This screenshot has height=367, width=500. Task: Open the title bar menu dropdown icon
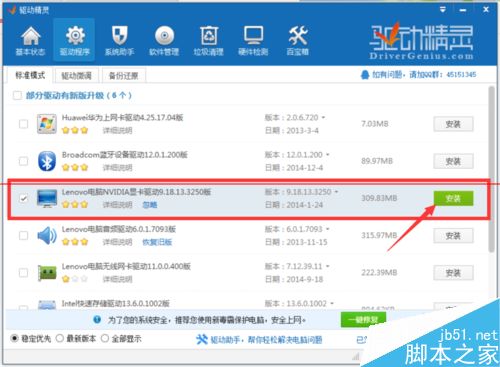(x=443, y=10)
